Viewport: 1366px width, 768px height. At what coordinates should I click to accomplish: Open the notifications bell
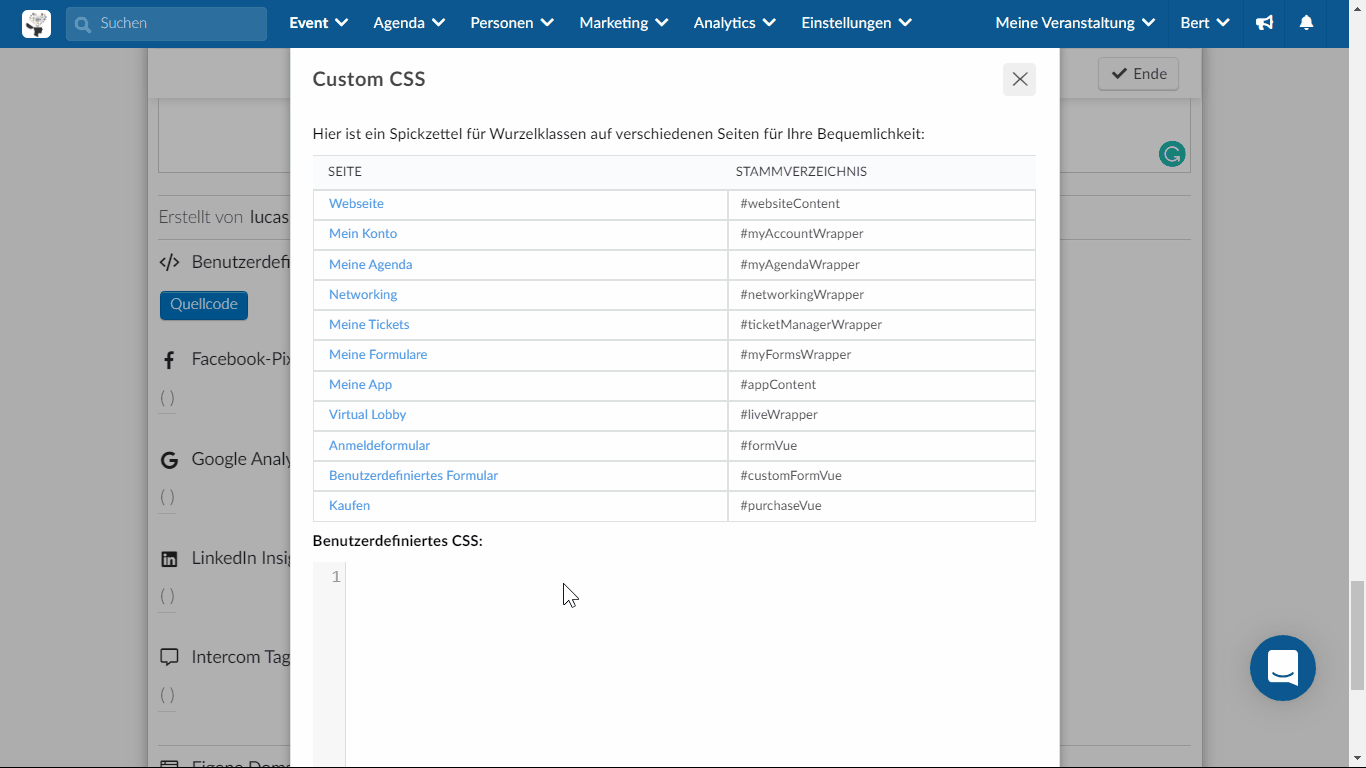click(x=1306, y=23)
